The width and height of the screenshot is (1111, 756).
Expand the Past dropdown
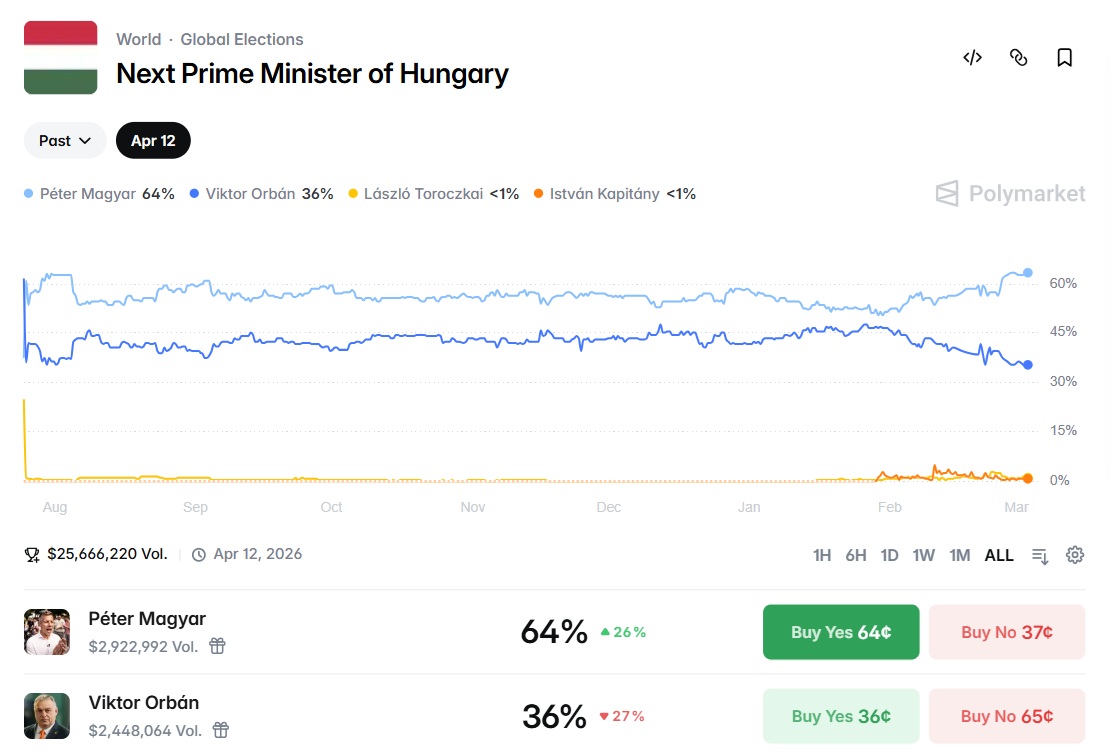[65, 141]
